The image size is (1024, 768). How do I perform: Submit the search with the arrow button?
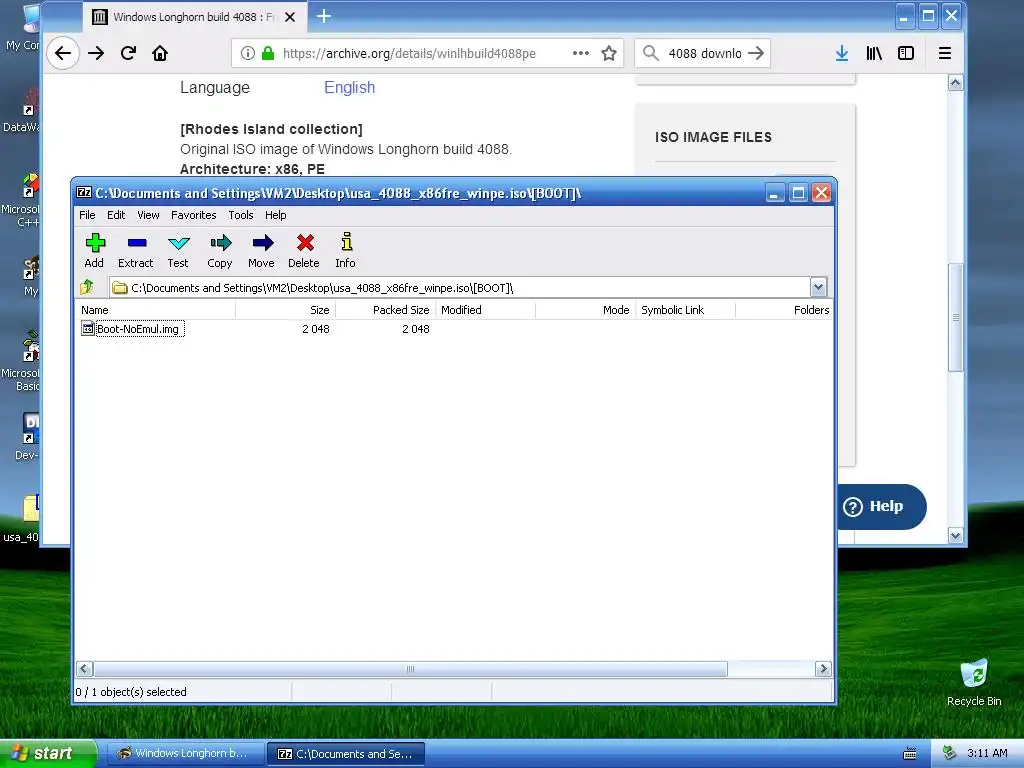756,54
